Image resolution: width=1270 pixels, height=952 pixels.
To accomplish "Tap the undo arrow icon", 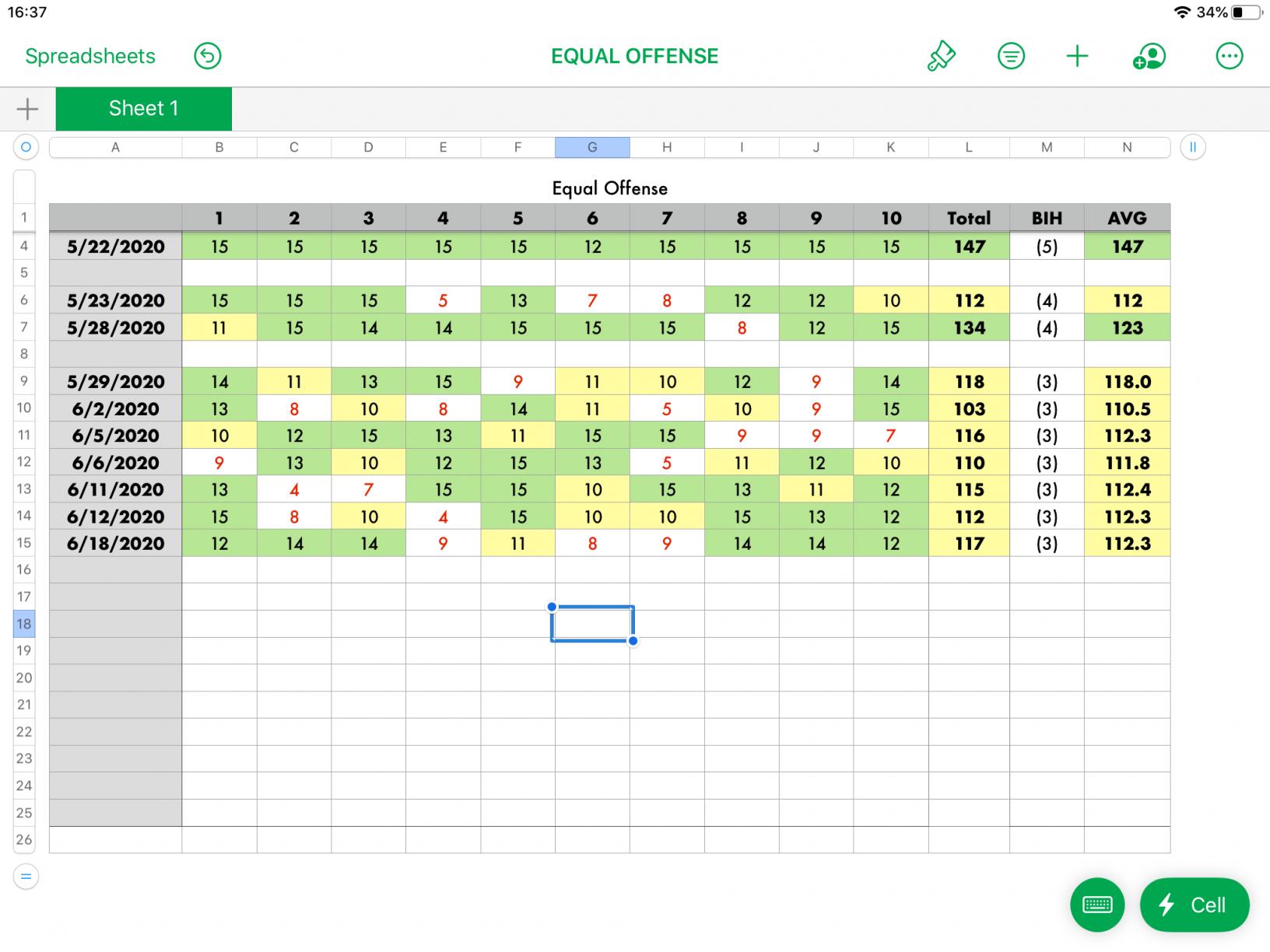I will (x=207, y=56).
